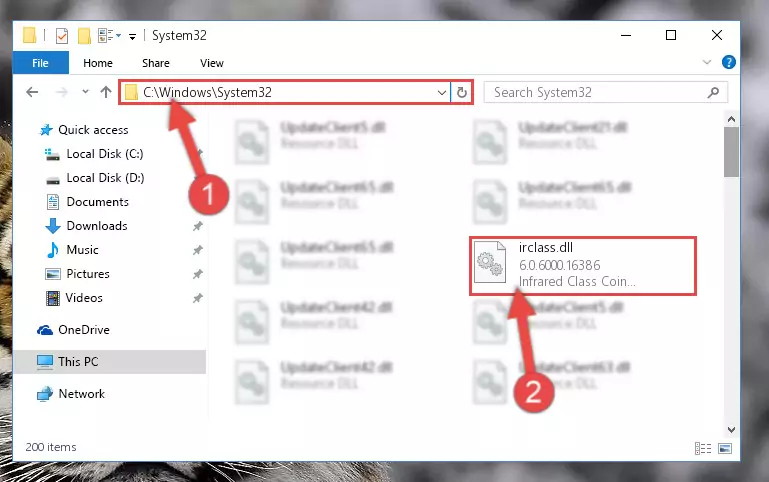This screenshot has height=482, width=769.
Task: Refresh the System32 folder view
Action: (461, 92)
